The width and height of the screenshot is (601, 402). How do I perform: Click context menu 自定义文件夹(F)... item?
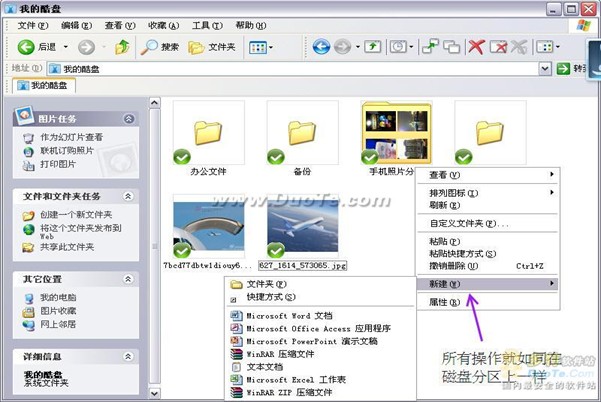click(x=488, y=223)
